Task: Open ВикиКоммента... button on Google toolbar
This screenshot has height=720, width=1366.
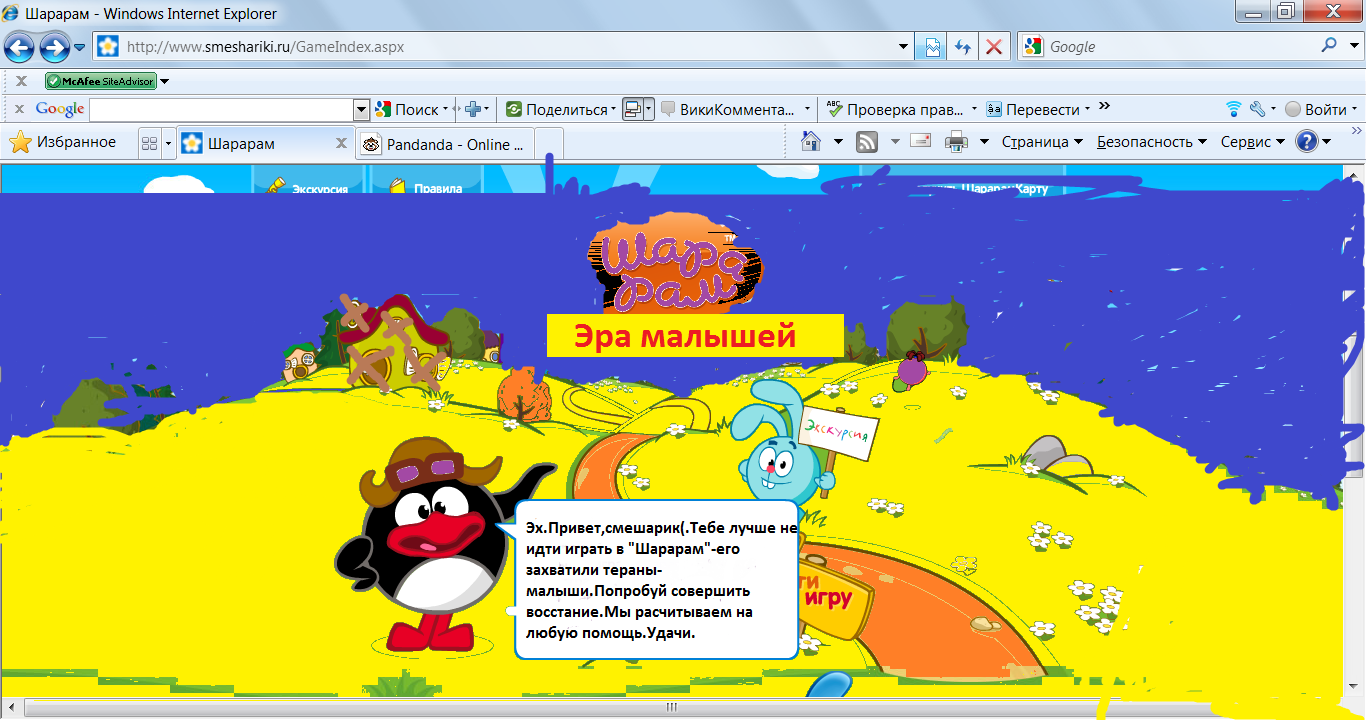Action: point(736,109)
